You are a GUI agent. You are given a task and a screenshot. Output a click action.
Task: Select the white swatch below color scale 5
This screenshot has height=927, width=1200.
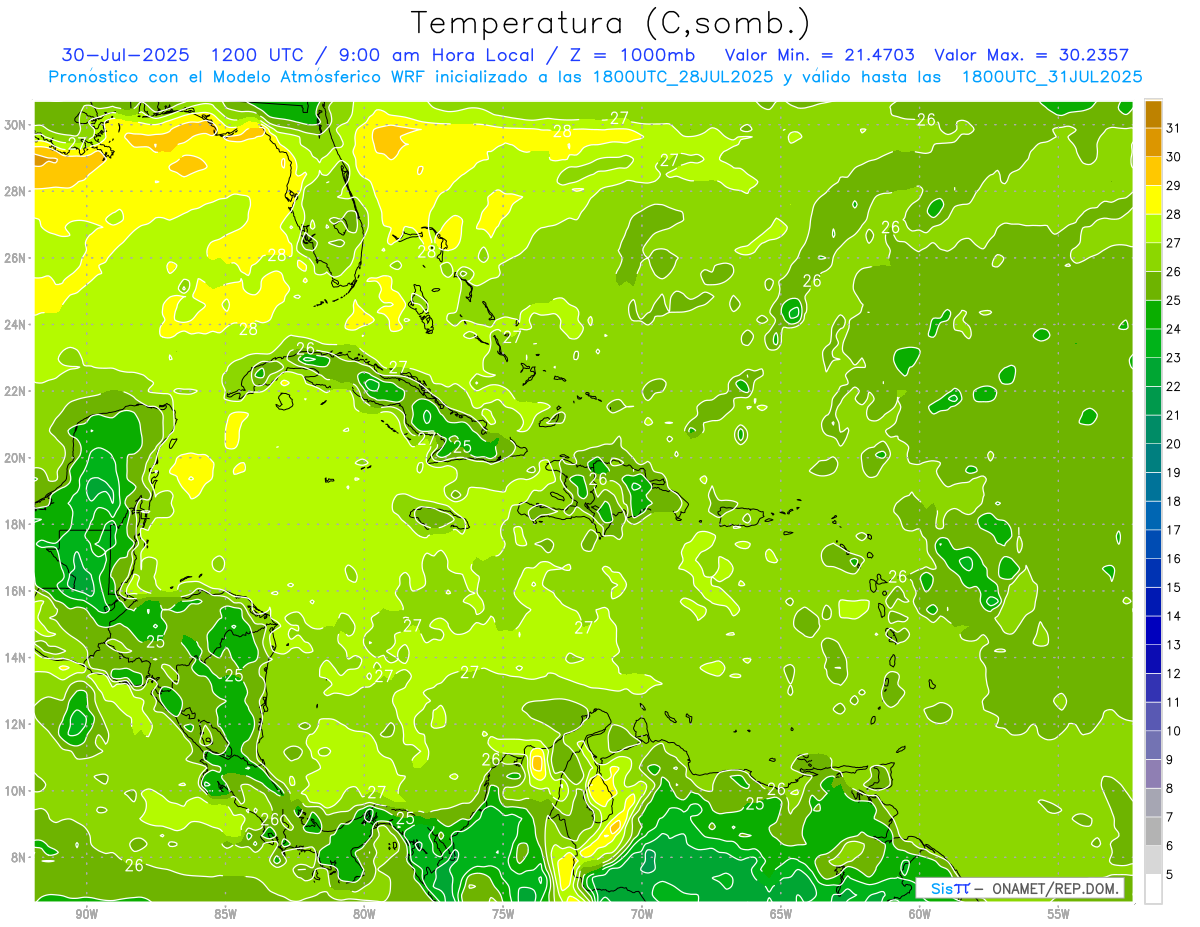click(x=1154, y=889)
